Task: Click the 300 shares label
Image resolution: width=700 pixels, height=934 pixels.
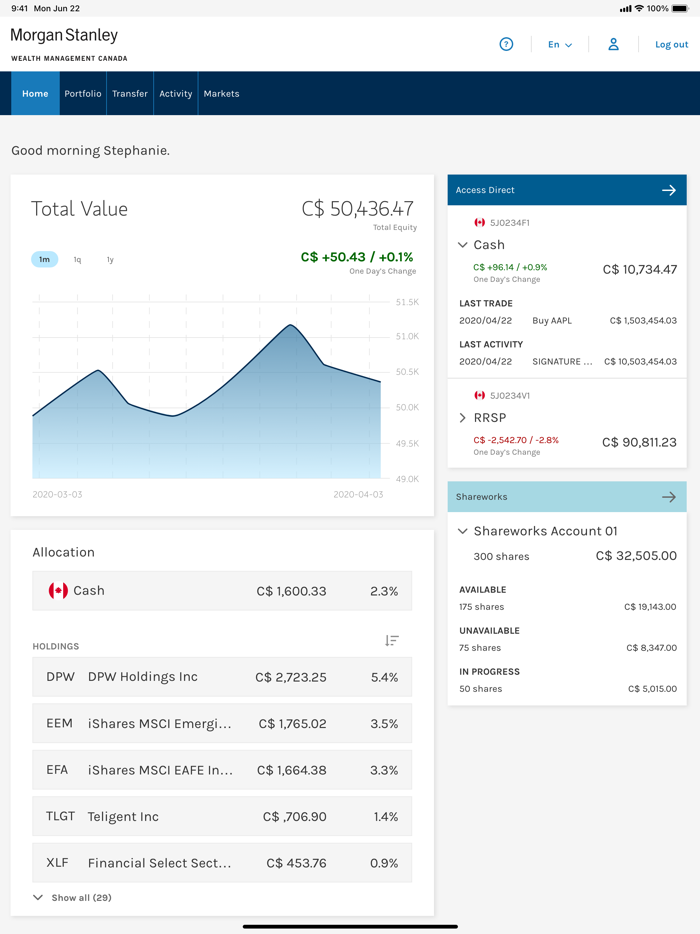Action: [x=501, y=556]
